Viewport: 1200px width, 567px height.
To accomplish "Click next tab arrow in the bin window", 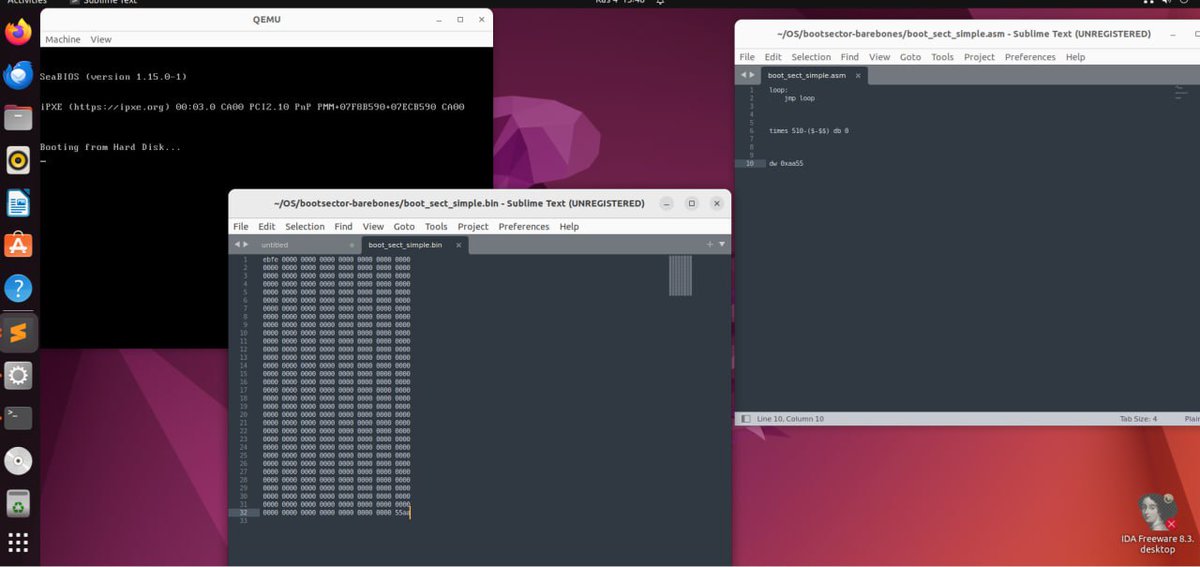I will 245,244.
